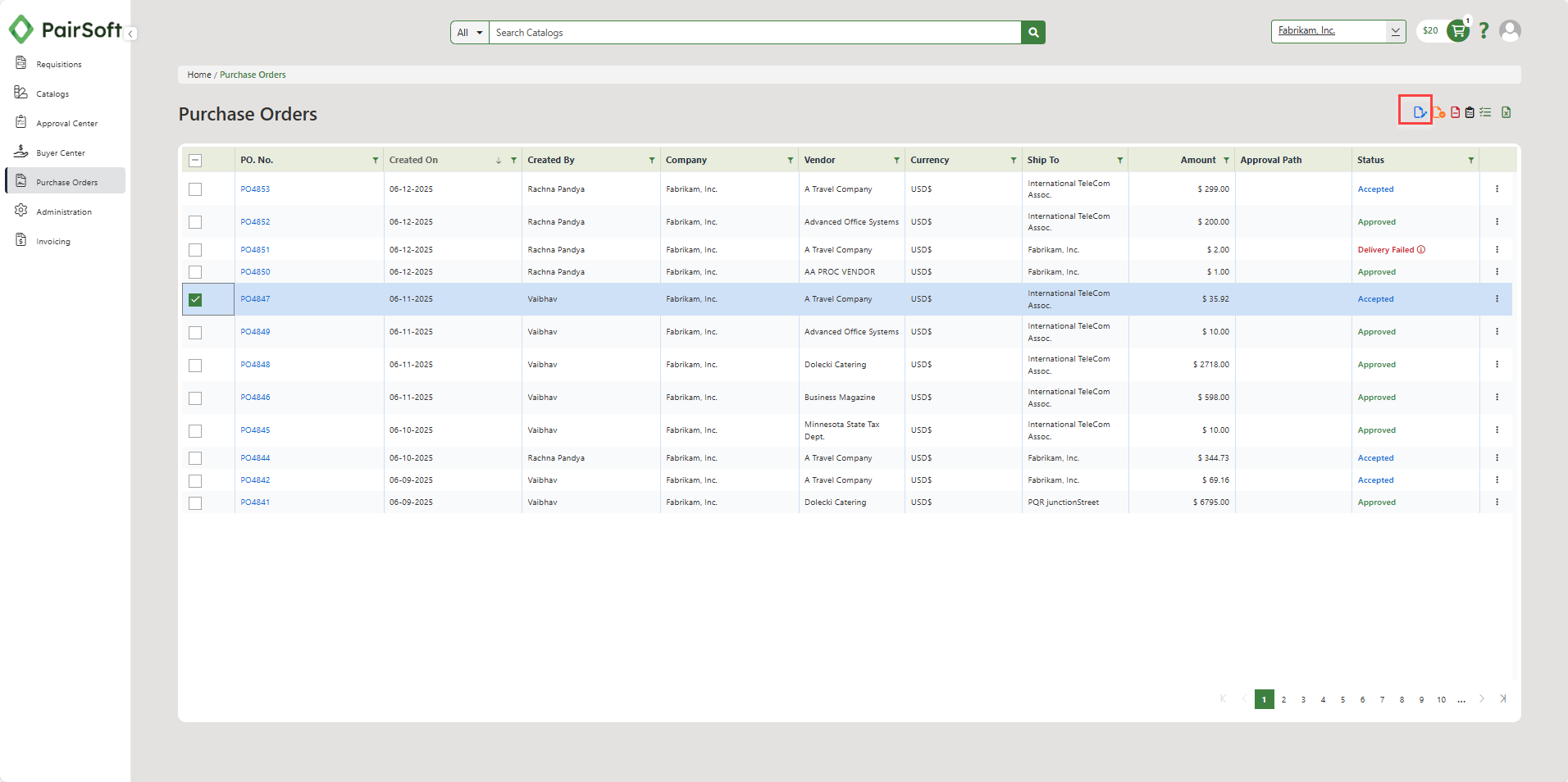Open Administration in the sidebar

pyautogui.click(x=64, y=212)
